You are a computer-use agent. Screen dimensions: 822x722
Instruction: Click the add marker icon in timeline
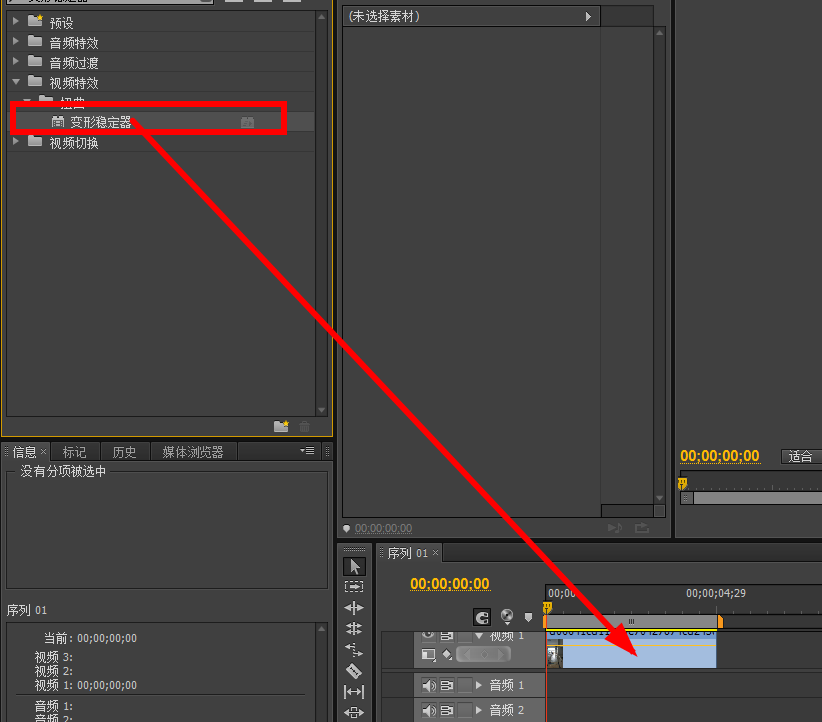[528, 617]
